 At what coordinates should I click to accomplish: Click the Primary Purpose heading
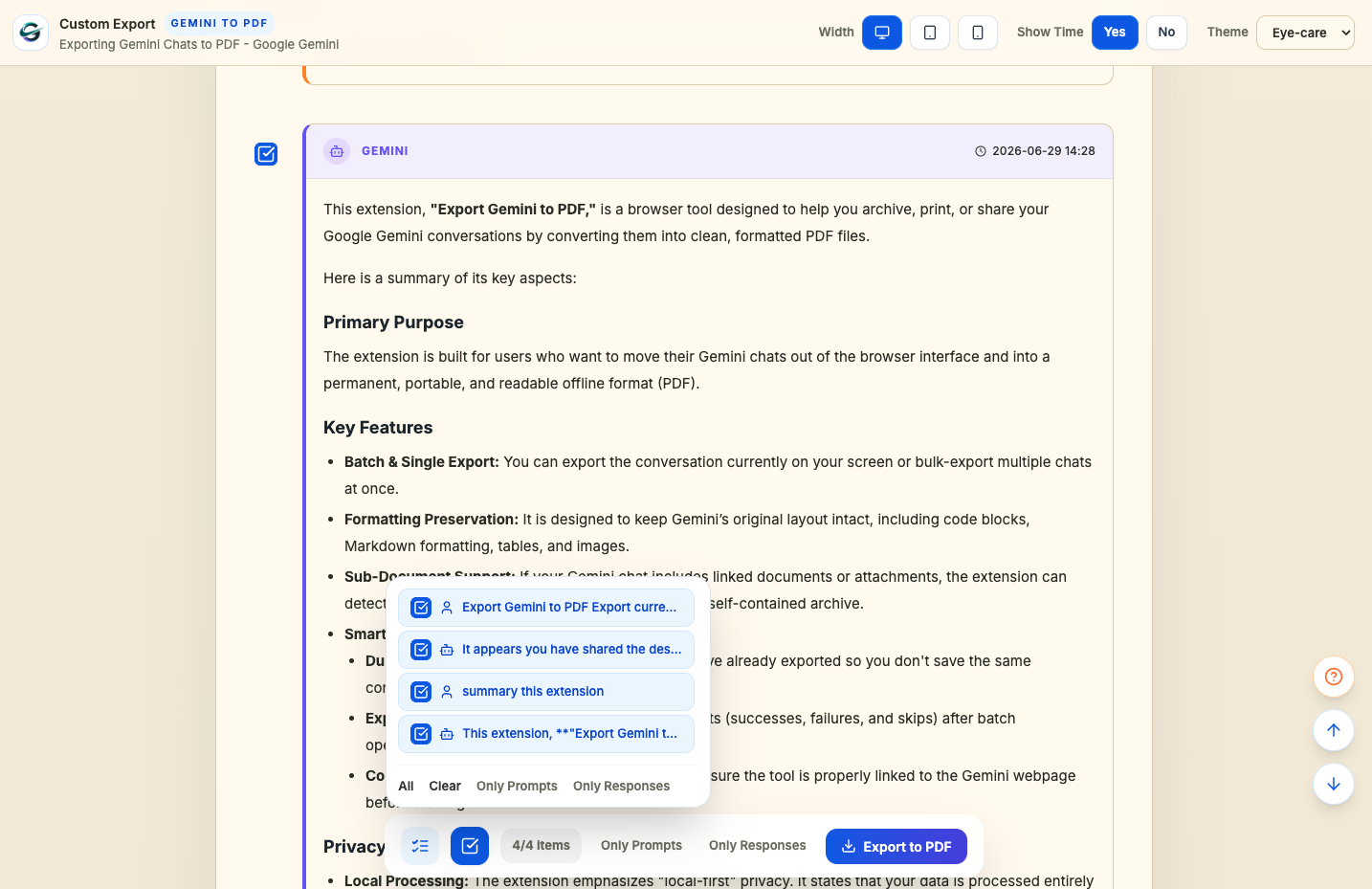393,322
